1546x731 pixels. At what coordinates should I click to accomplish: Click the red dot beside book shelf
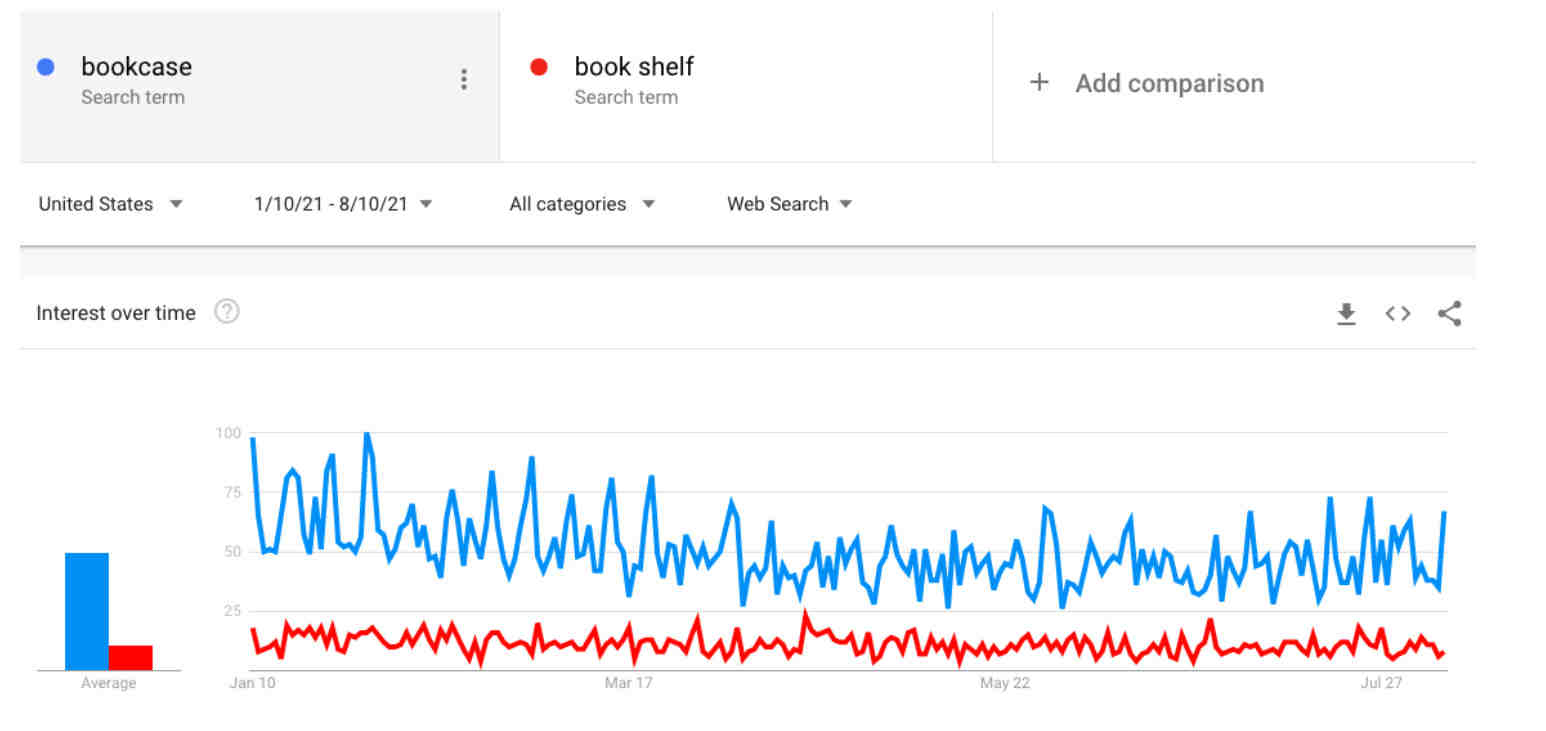pos(539,68)
